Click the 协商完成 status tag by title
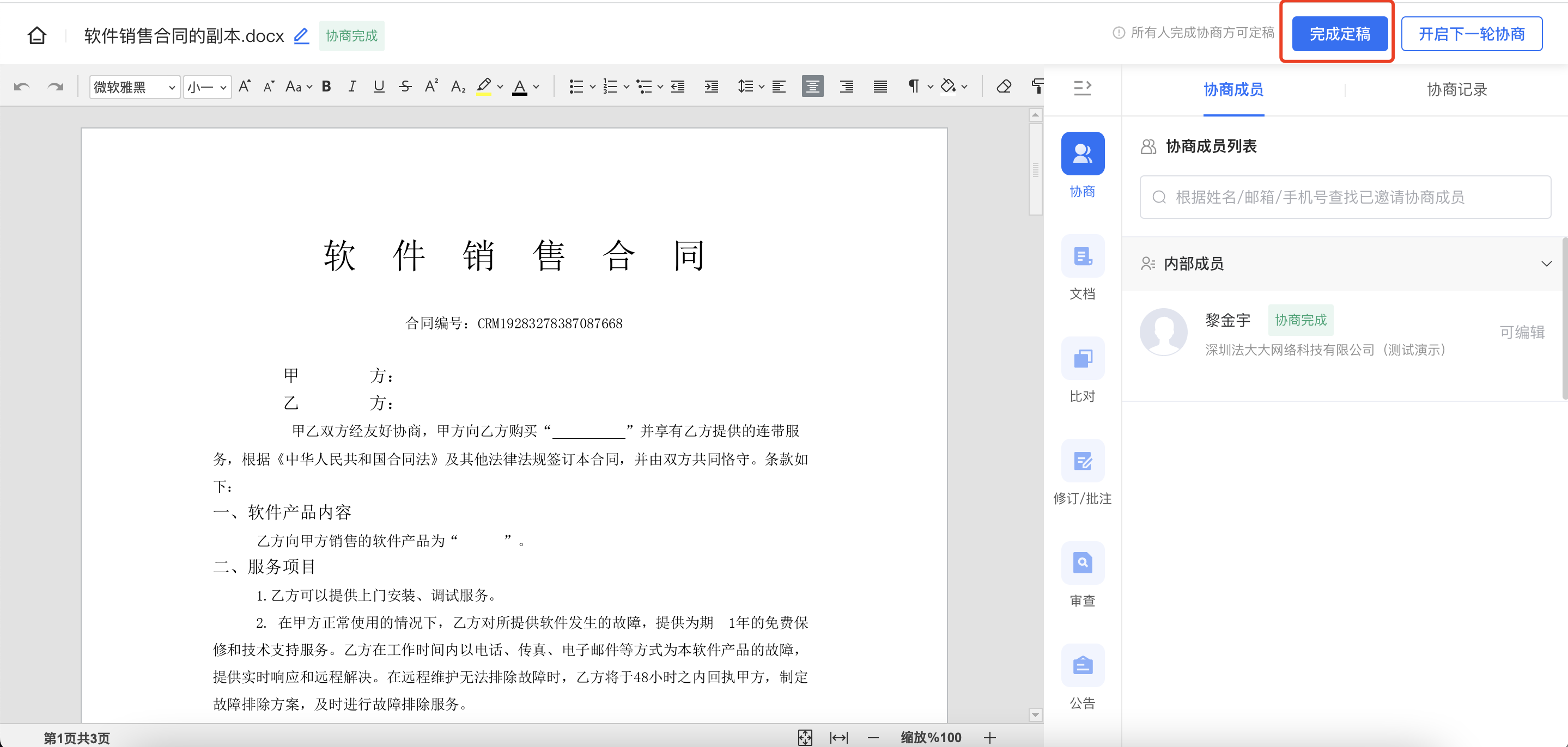 (x=351, y=36)
